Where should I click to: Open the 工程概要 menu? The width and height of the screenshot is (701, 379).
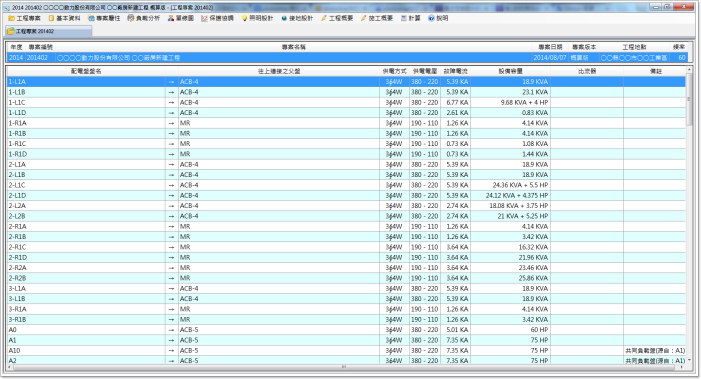pyautogui.click(x=337, y=18)
